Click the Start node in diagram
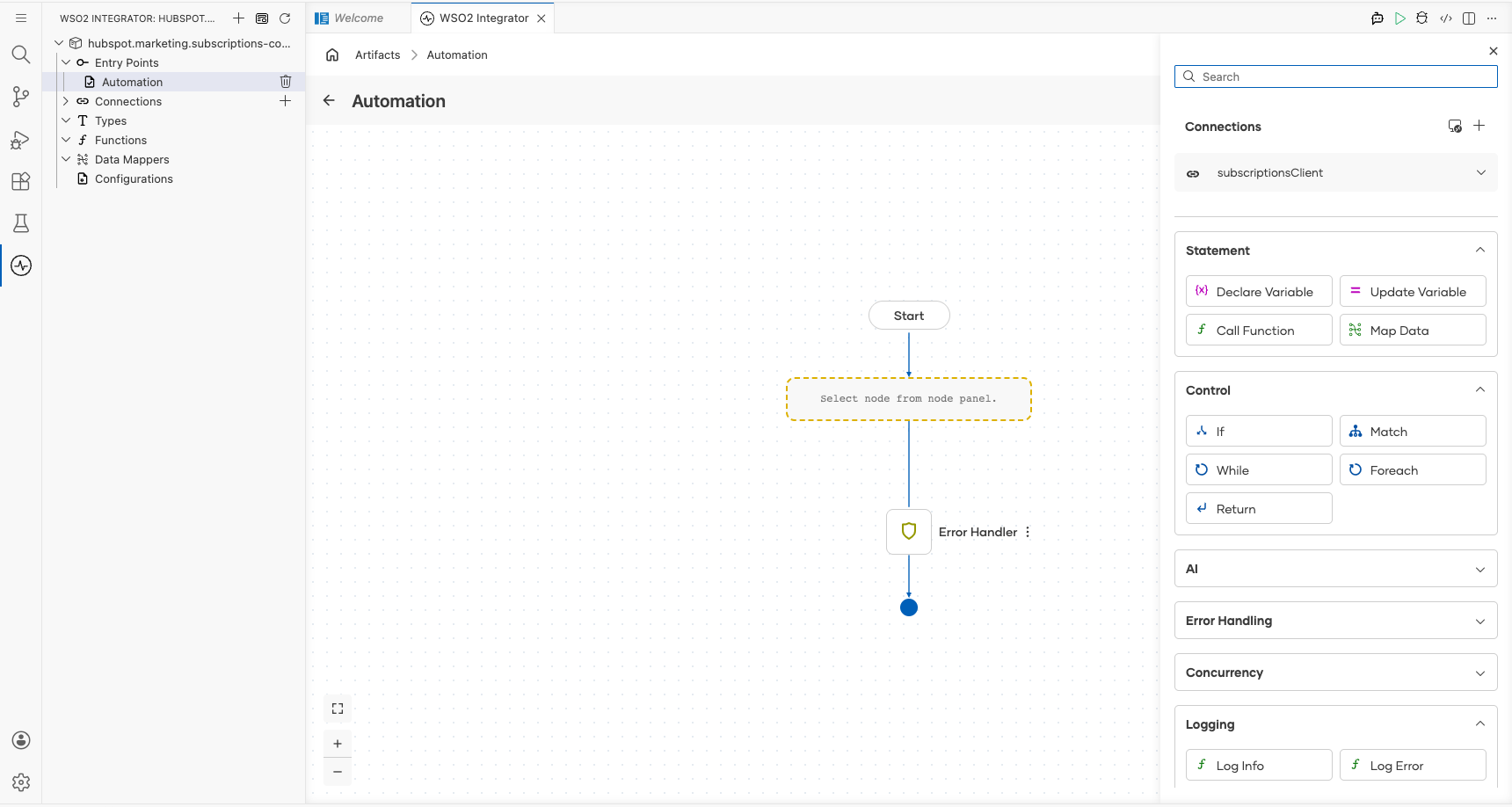The width and height of the screenshot is (1512, 807). coord(909,316)
